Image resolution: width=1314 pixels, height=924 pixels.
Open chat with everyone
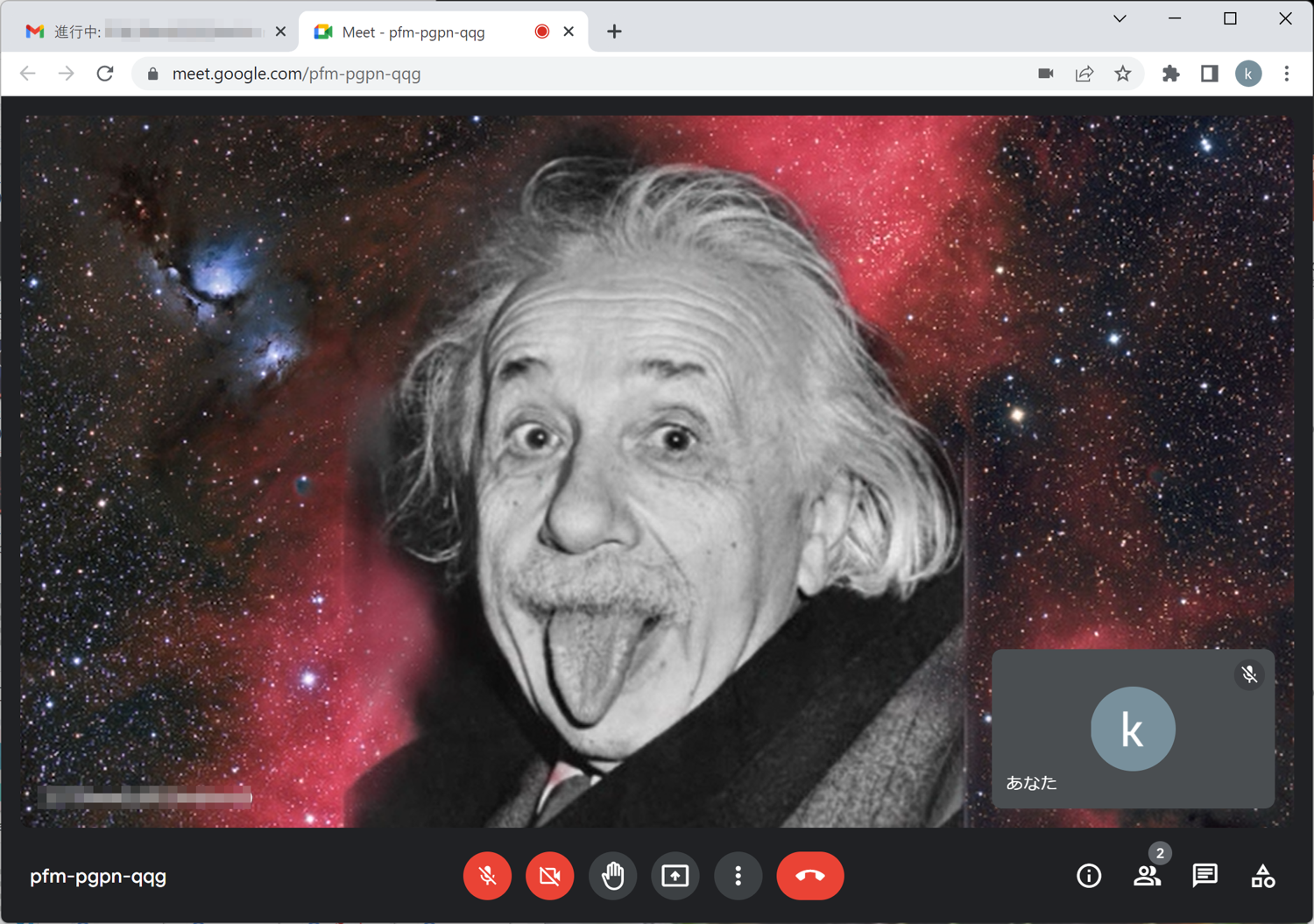[1204, 876]
